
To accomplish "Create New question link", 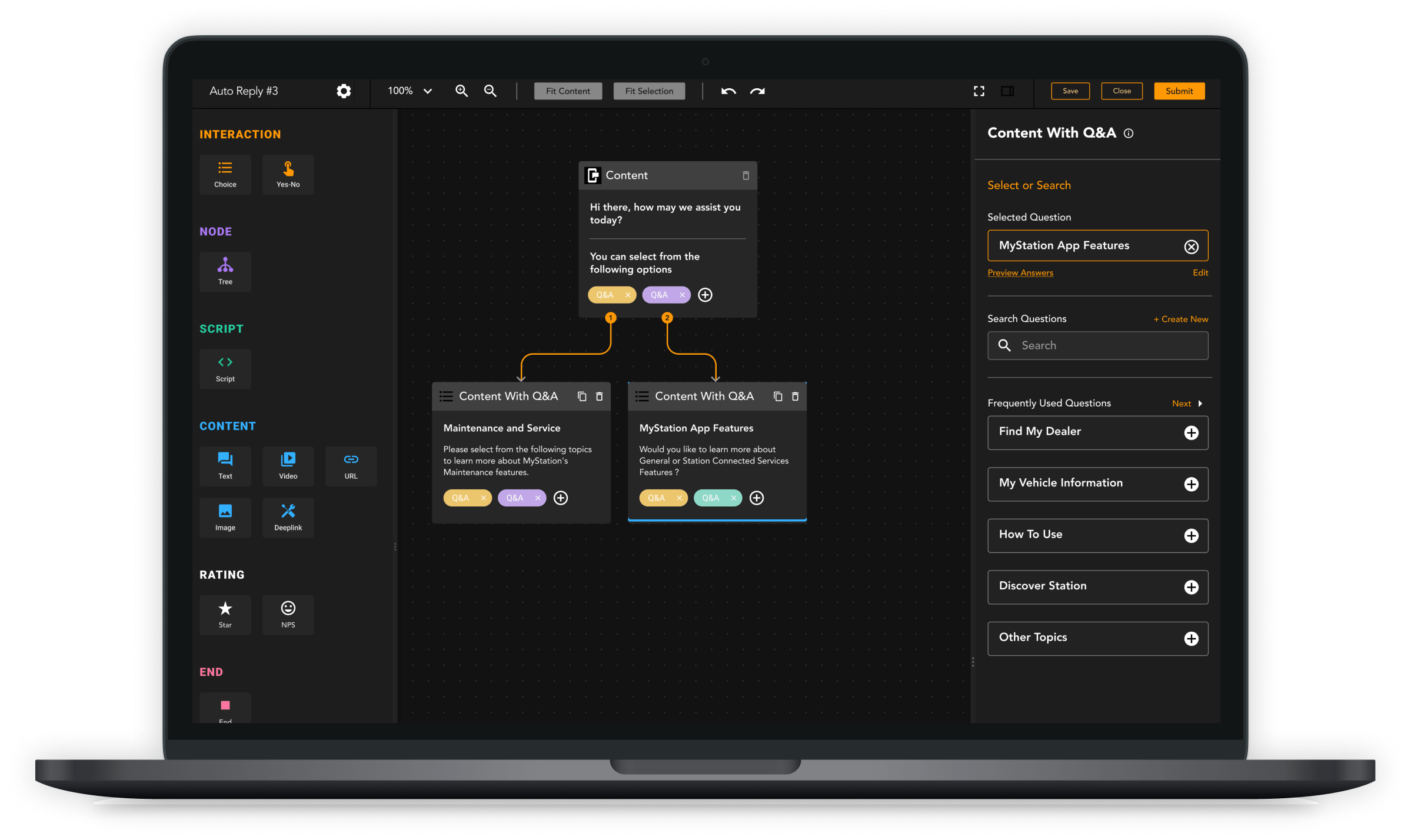I will pos(1180,319).
